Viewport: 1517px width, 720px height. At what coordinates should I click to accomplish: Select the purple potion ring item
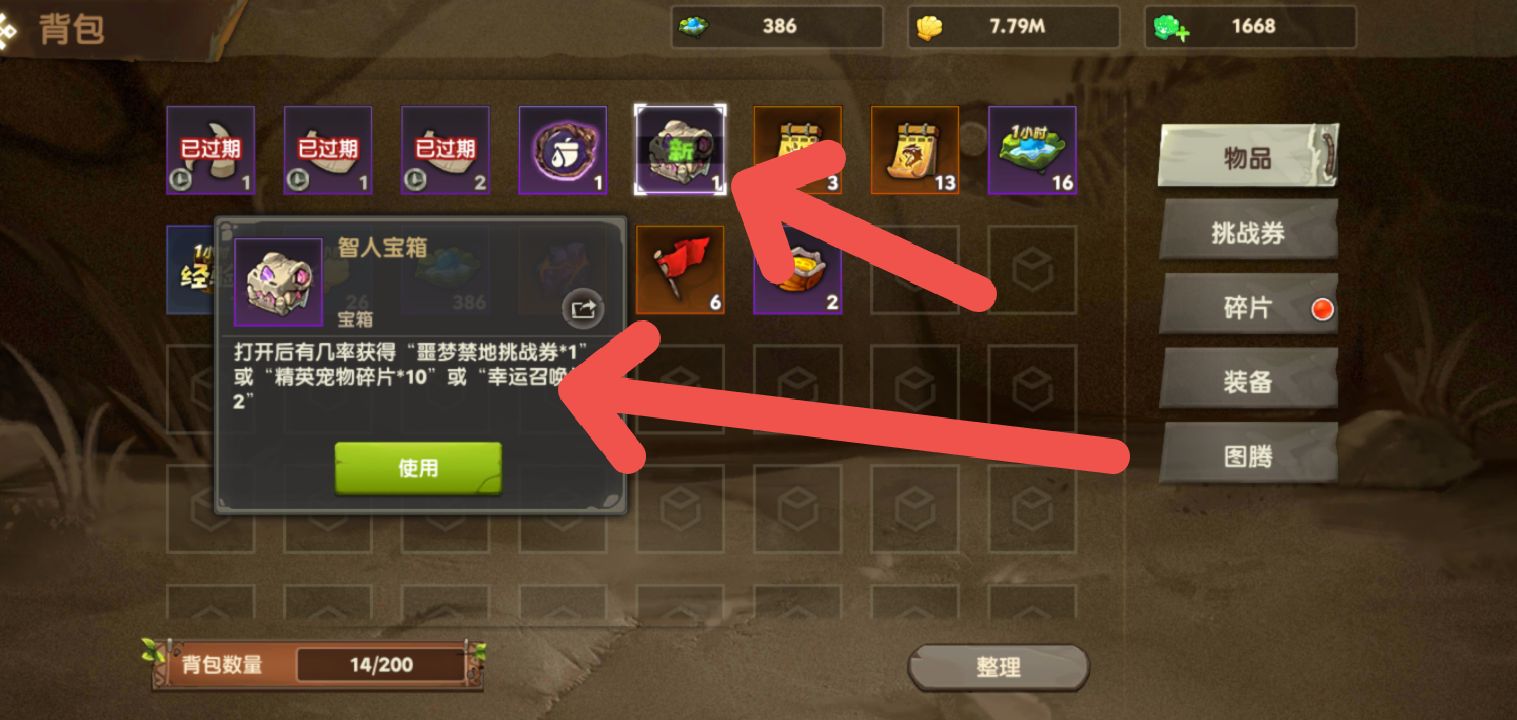563,150
